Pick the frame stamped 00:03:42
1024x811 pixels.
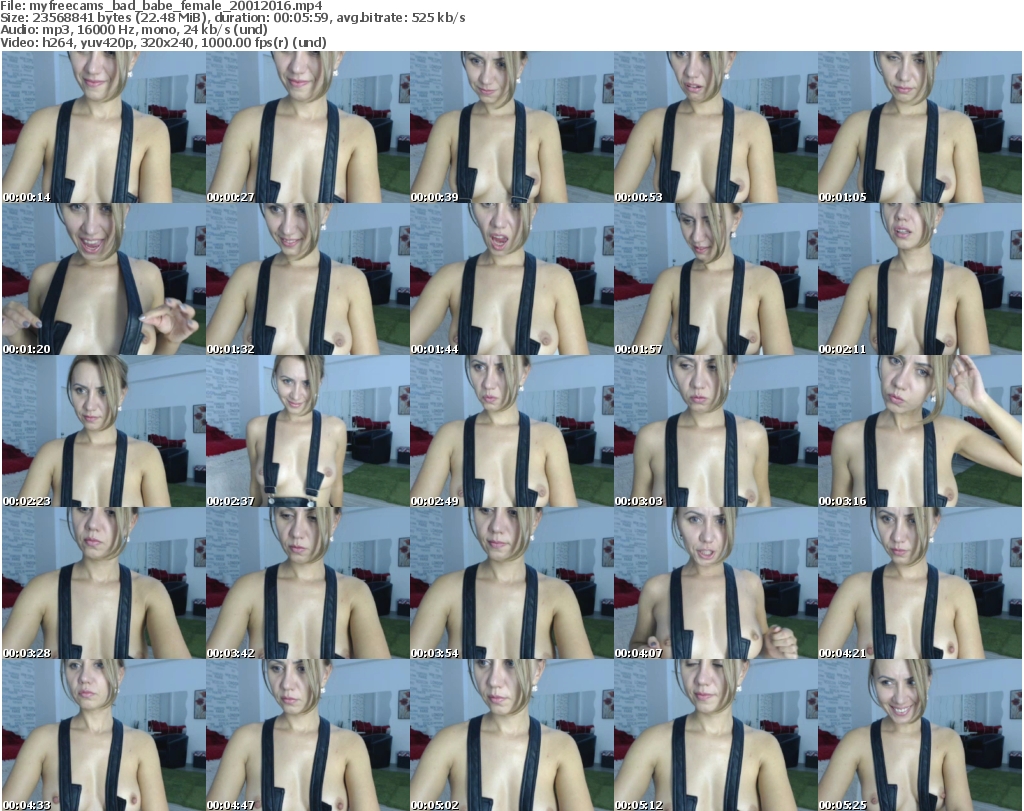(308, 584)
